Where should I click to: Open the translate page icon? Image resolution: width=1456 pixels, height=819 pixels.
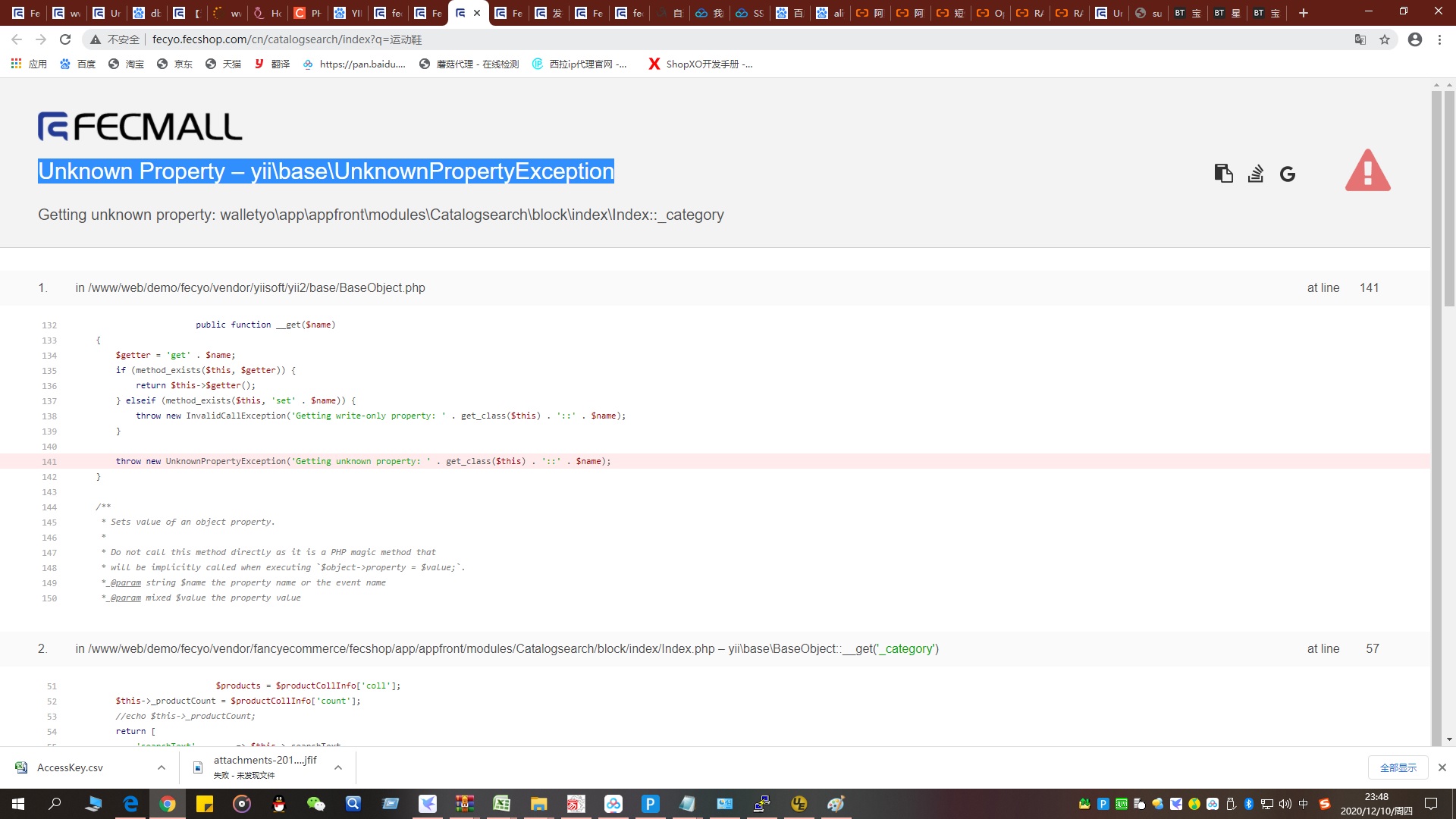[1360, 39]
